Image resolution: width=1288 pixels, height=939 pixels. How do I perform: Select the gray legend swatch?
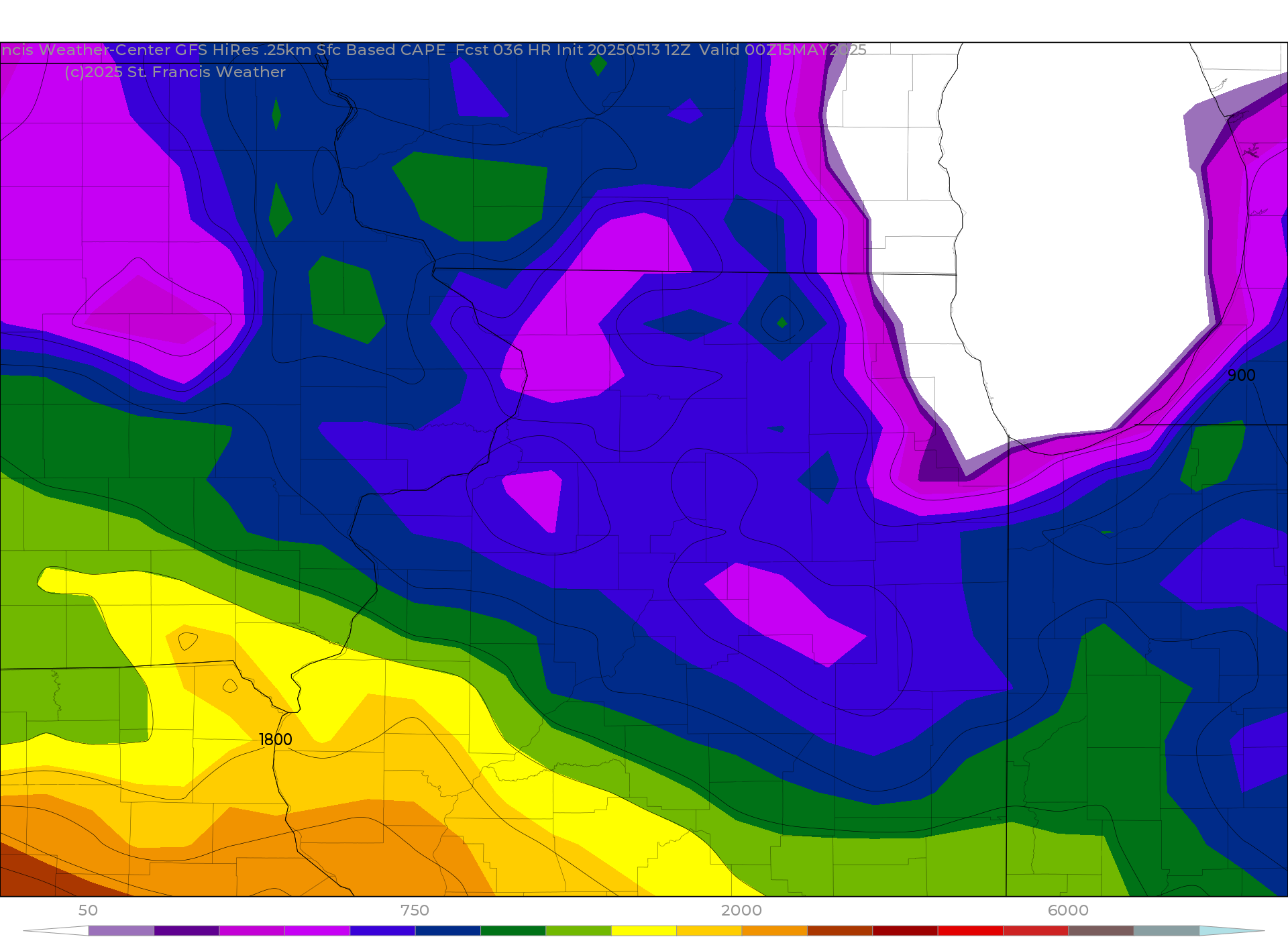(1167, 931)
